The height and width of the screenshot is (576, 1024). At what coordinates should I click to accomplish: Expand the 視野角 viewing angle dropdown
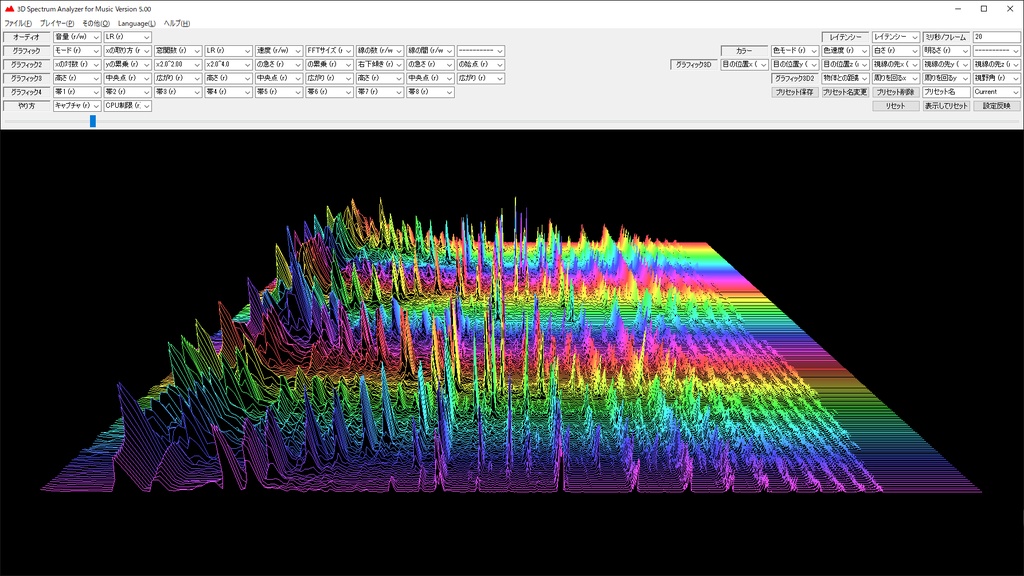pos(999,78)
